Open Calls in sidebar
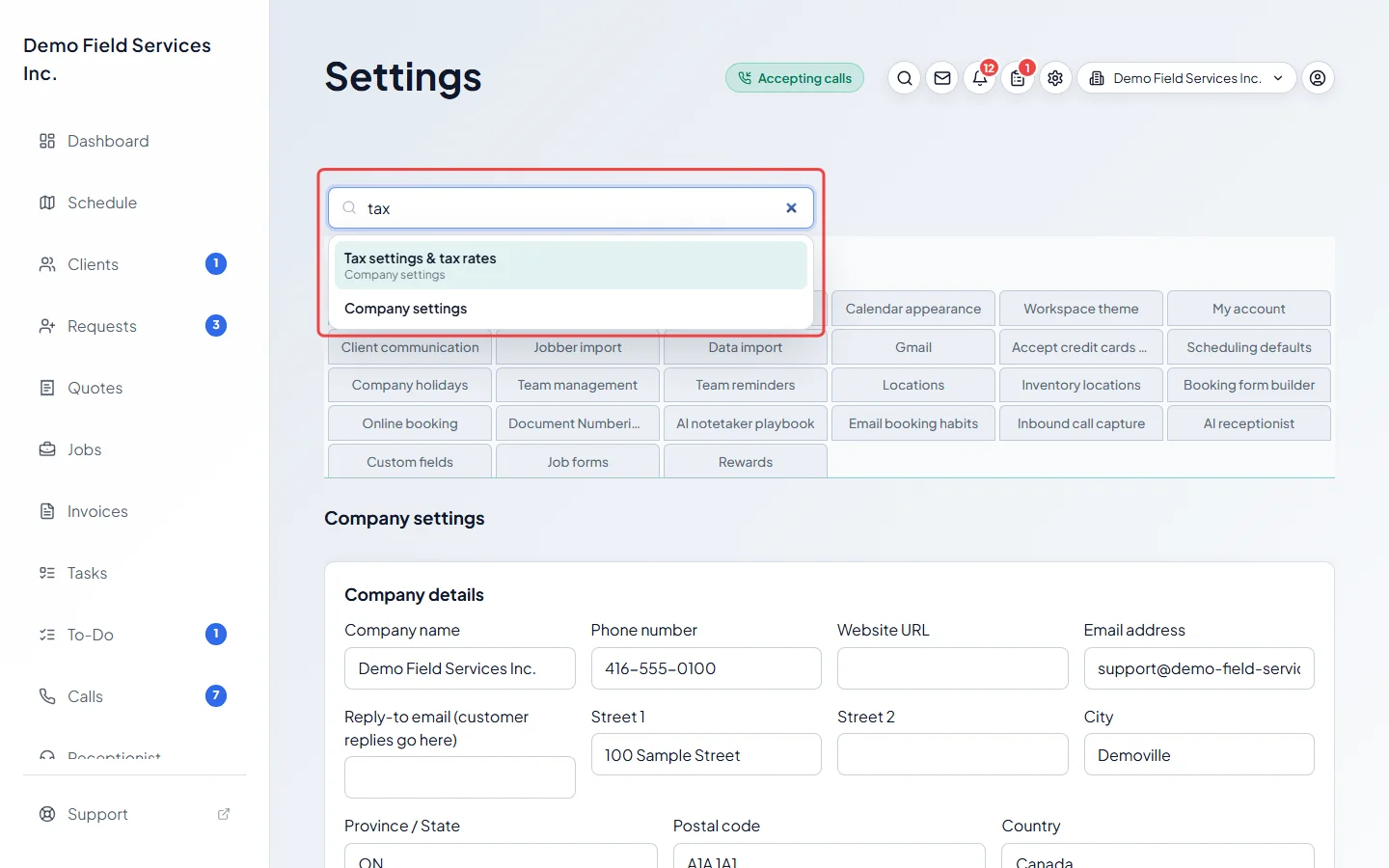1389x868 pixels. pos(135,696)
